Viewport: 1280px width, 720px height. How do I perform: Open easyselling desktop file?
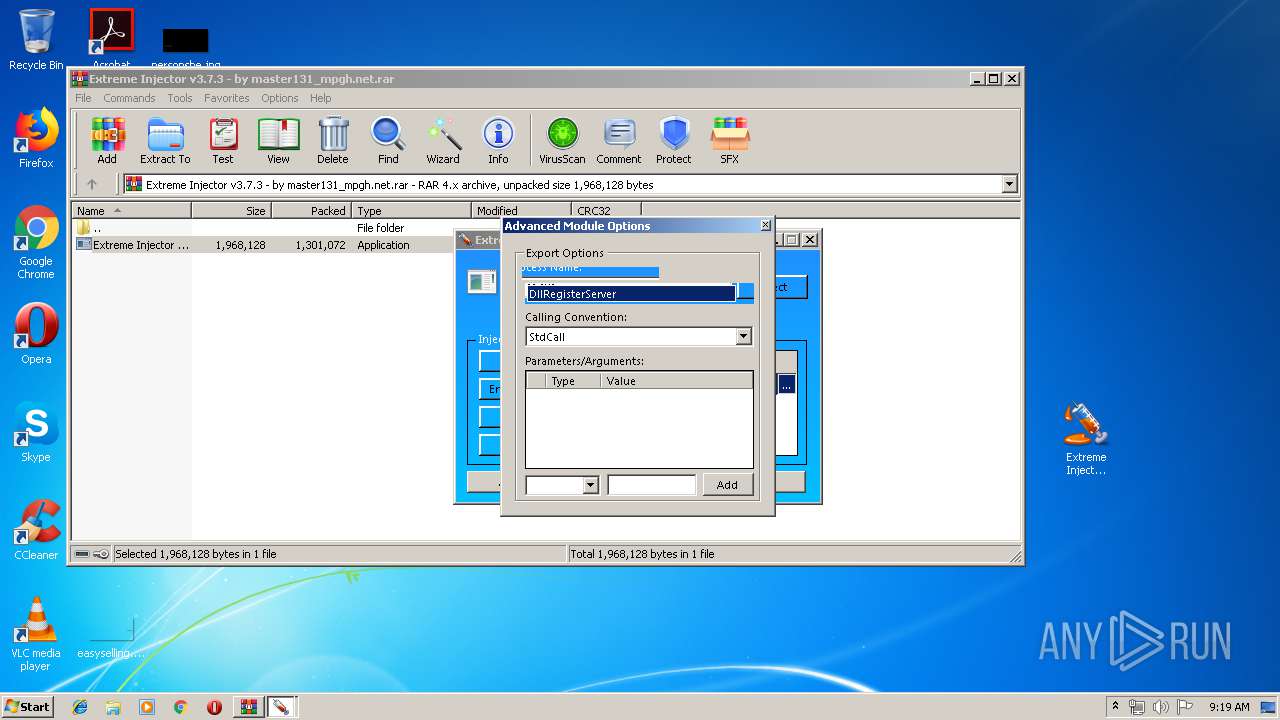(x=111, y=636)
